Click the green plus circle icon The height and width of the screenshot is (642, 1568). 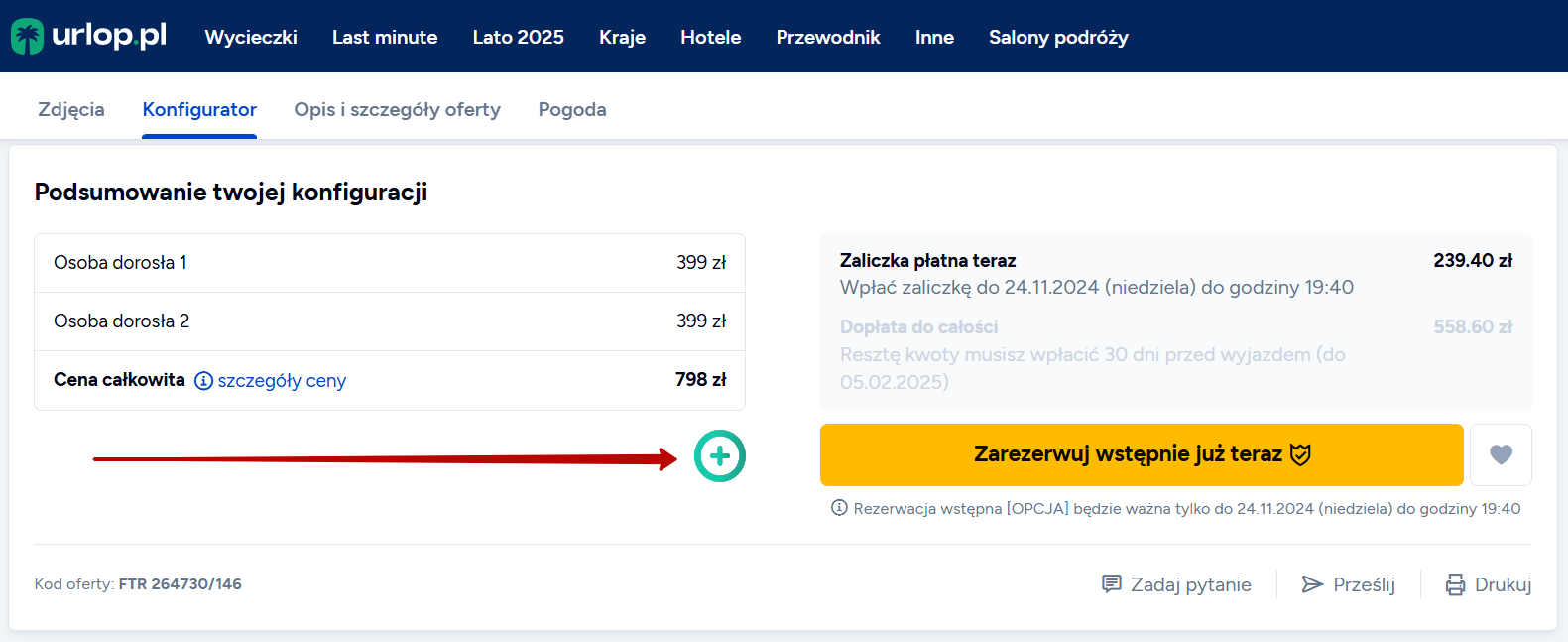click(720, 456)
